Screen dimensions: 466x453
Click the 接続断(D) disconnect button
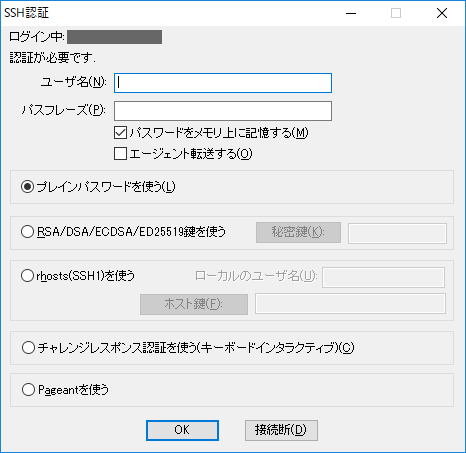click(x=281, y=430)
